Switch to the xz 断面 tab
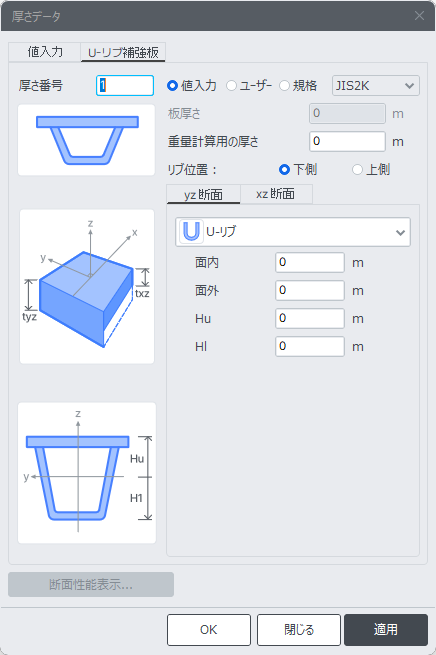436x655 pixels. (276, 194)
